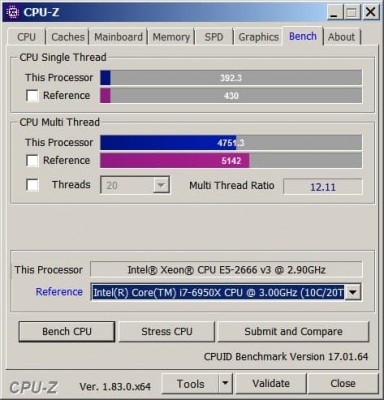384x400 pixels.
Task: Click CPUID Benchmark Version 17.01.64 text
Action: point(286,357)
